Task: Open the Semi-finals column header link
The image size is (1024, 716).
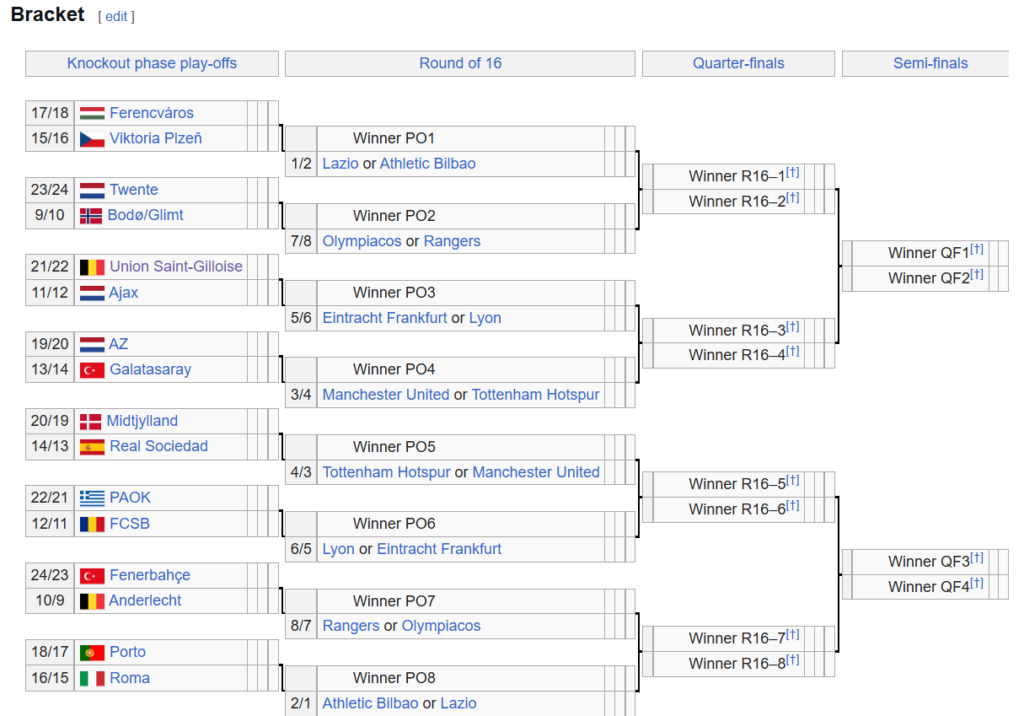Action: (x=930, y=63)
